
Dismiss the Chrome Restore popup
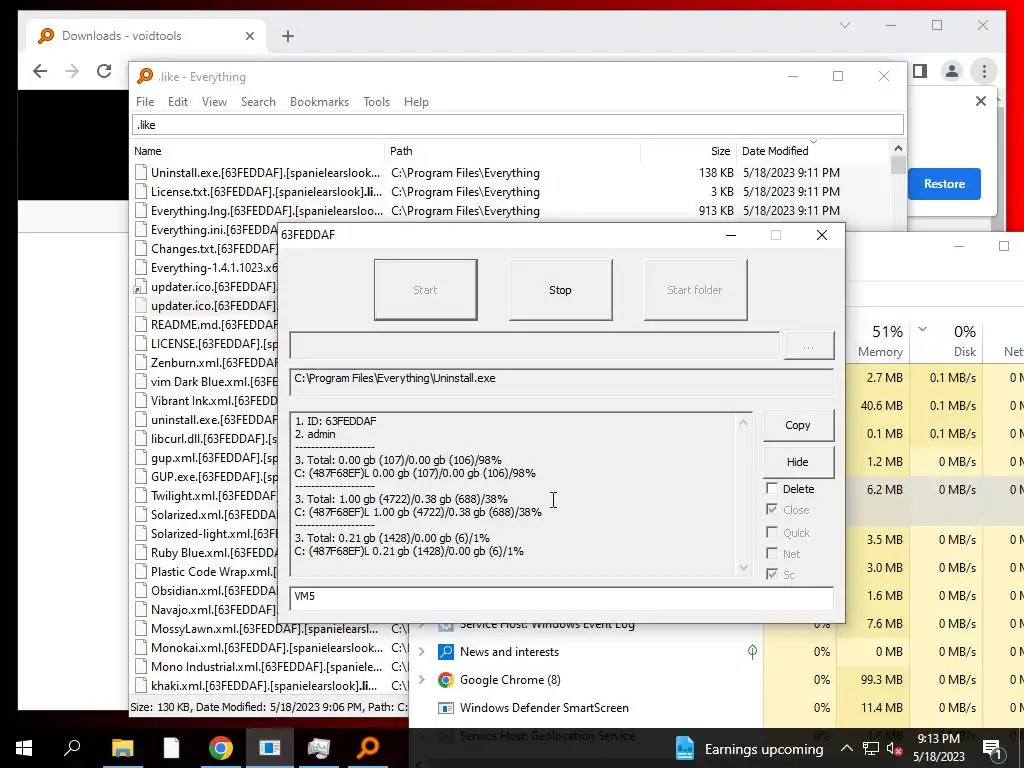(981, 101)
